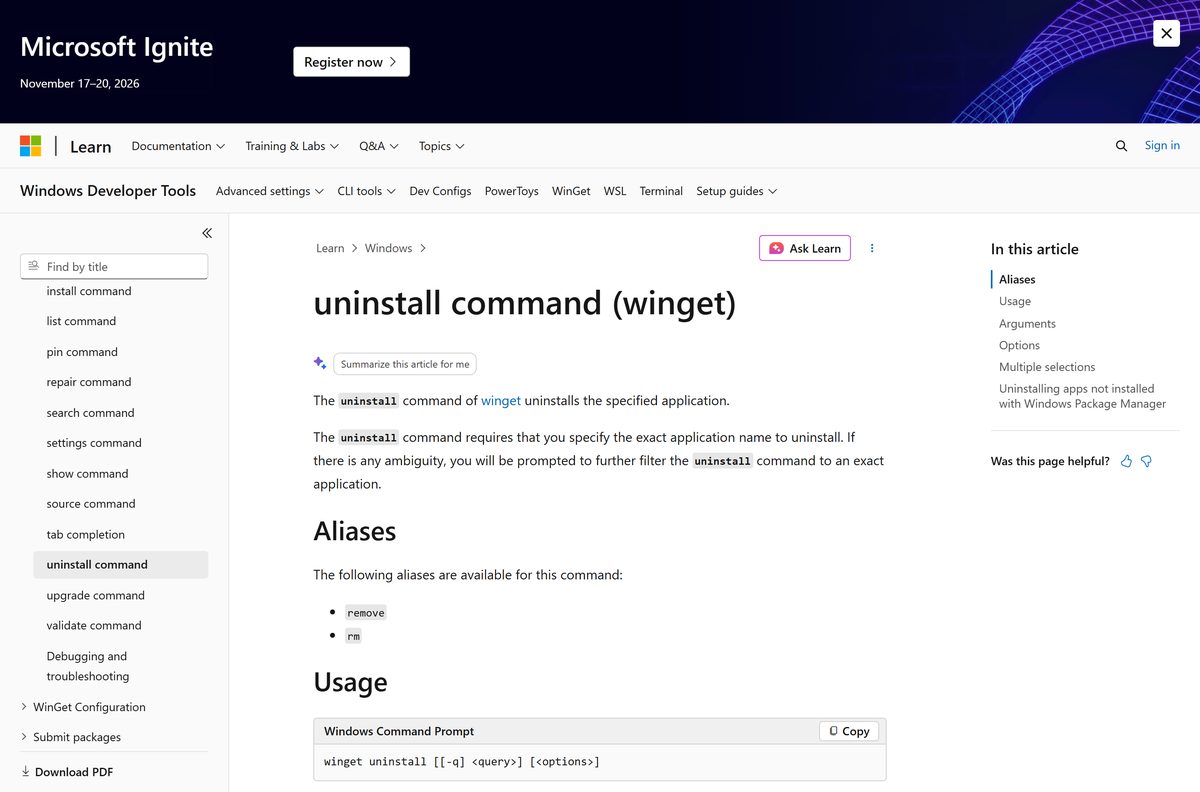Expand the Documentation dropdown
Screen dimensions: 1200x792
coord(178,146)
